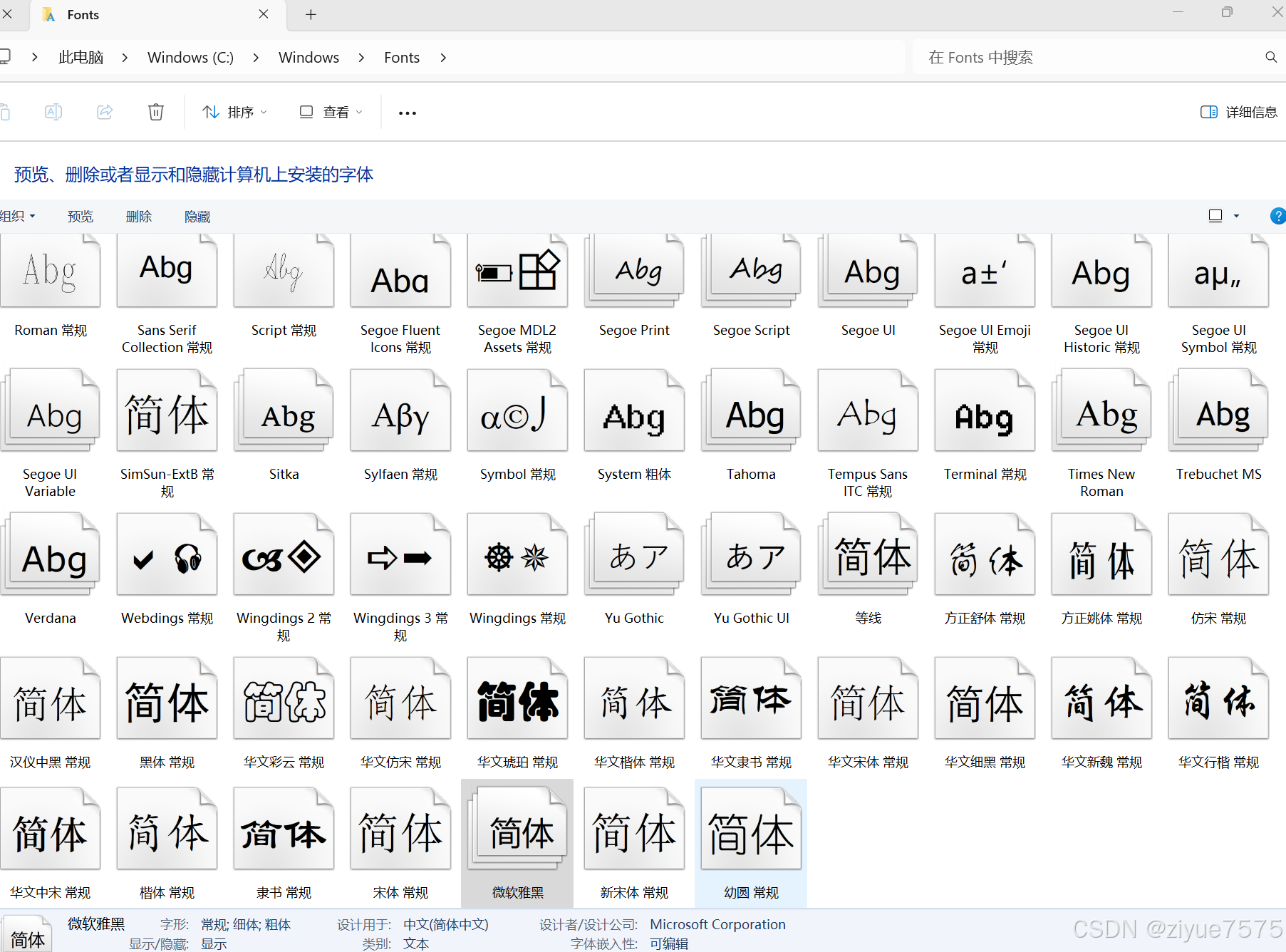
Task: Click the rename icon in toolbar
Action: [53, 112]
